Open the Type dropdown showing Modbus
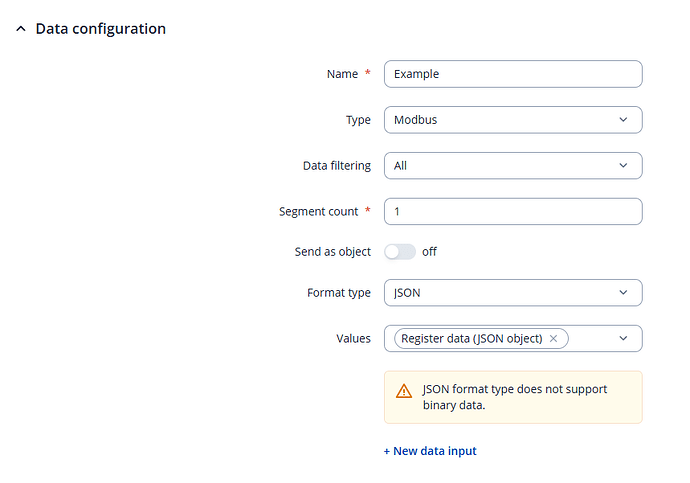 512,120
